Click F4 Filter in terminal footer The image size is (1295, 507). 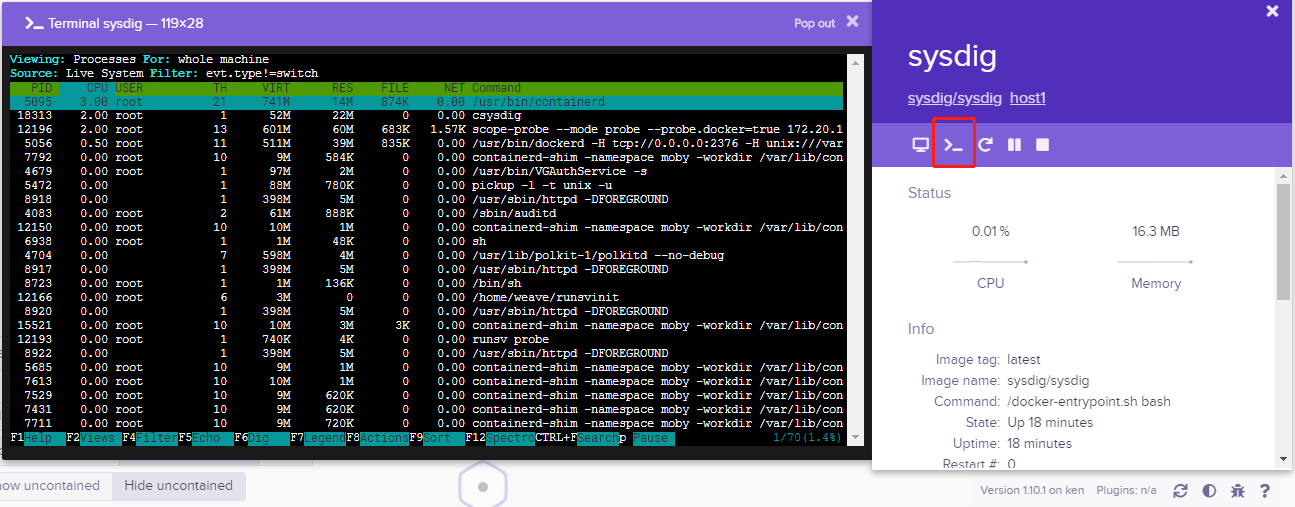pyautogui.click(x=150, y=439)
